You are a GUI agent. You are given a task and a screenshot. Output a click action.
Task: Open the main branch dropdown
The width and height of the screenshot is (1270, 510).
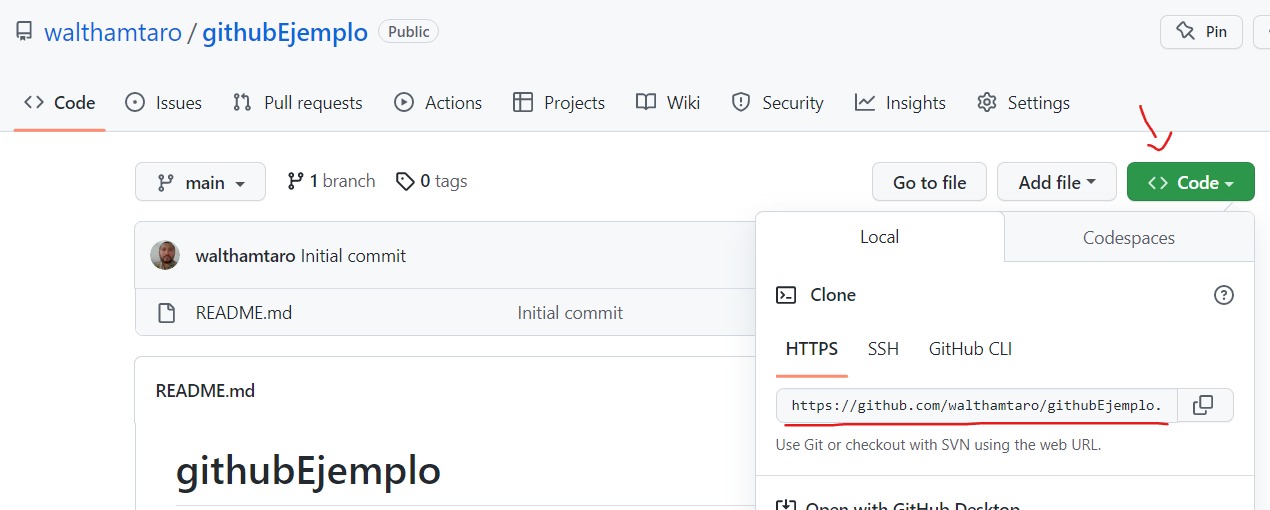click(201, 182)
